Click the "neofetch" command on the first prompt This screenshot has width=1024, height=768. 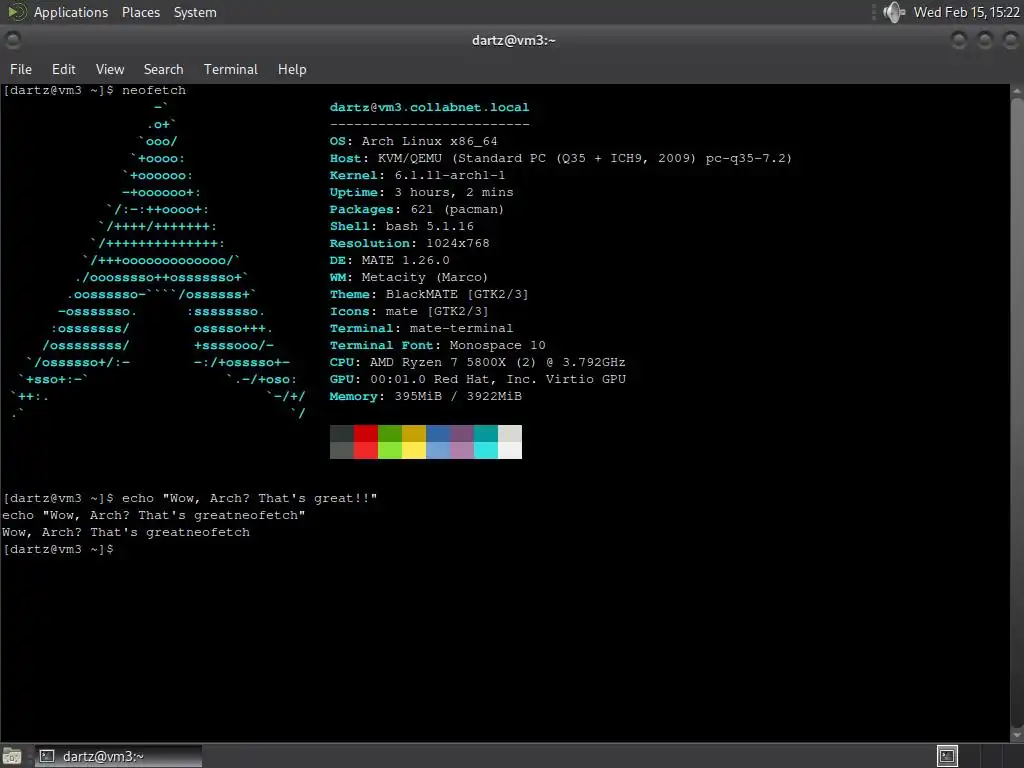153,90
